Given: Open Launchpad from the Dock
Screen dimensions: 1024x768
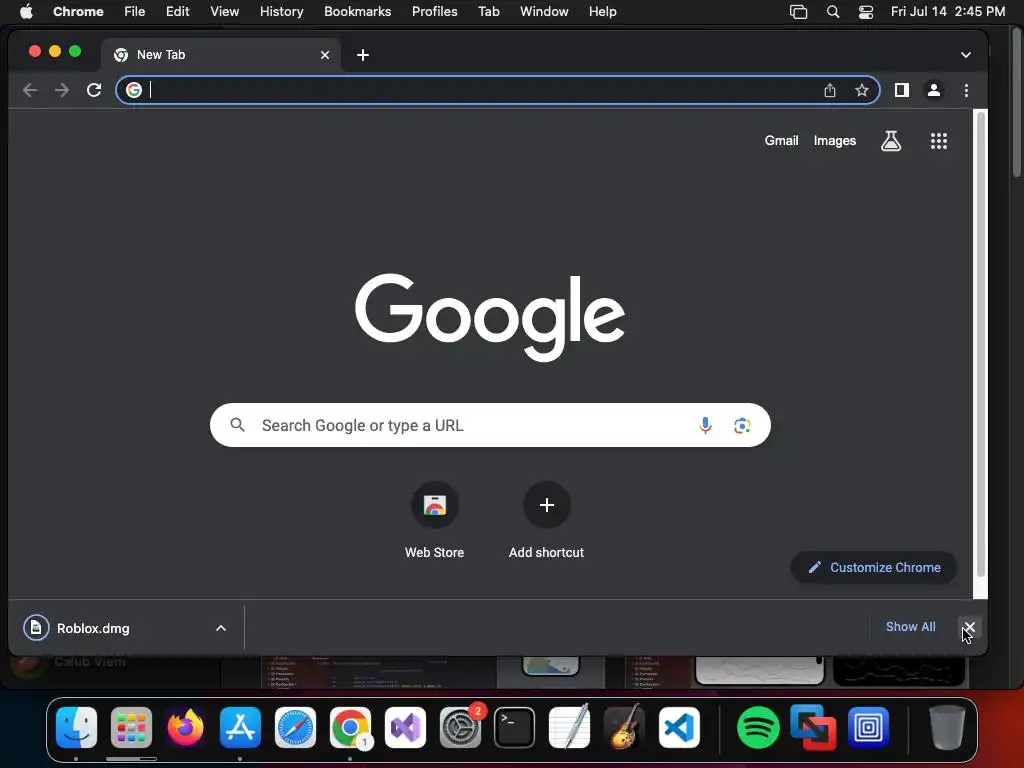Looking at the screenshot, I should 131,728.
